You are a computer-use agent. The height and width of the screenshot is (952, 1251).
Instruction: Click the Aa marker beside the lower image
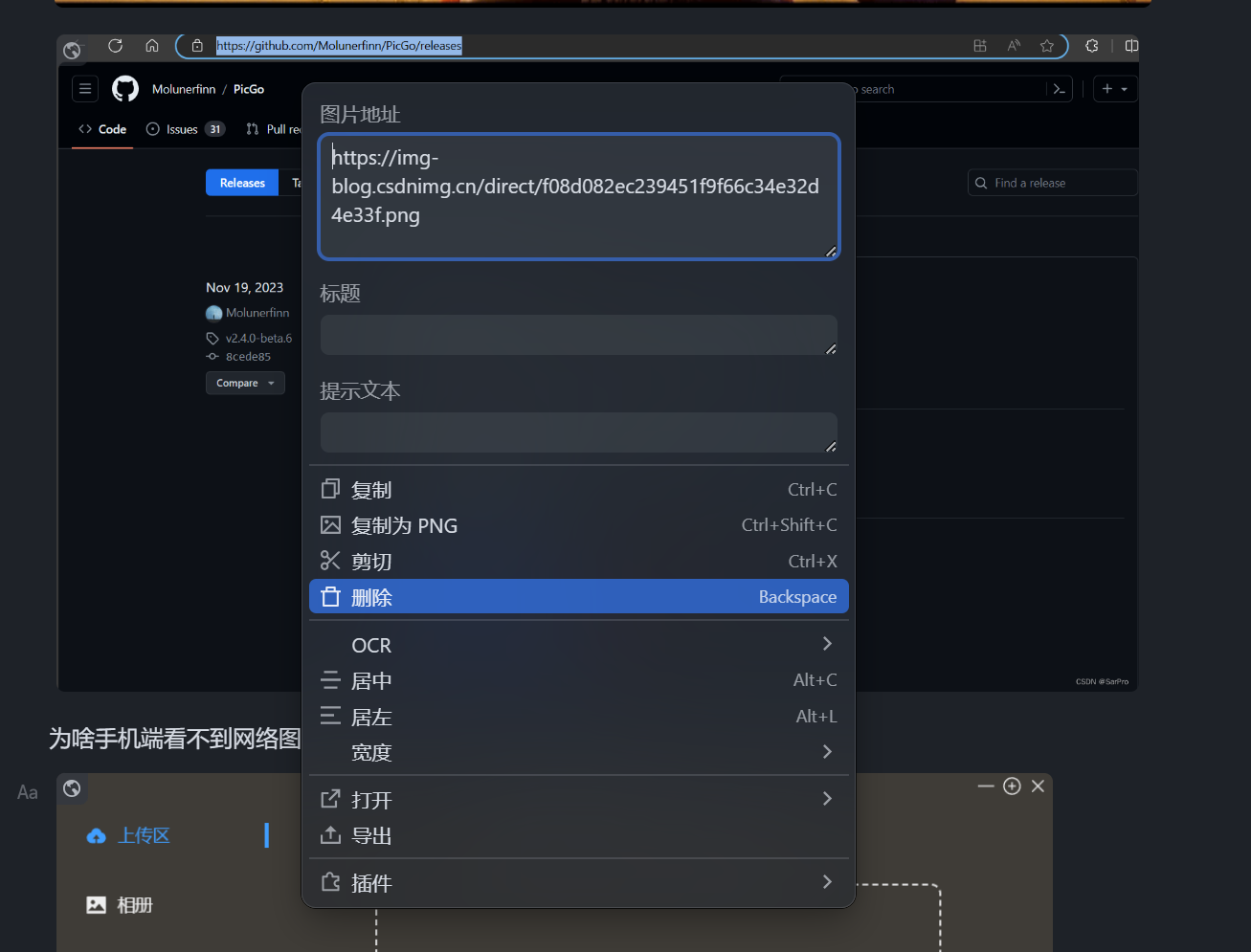[28, 792]
